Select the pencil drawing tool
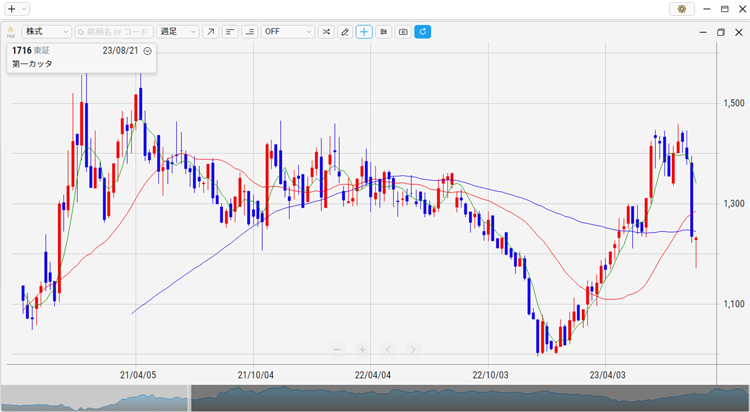The image size is (750, 412). click(x=345, y=32)
